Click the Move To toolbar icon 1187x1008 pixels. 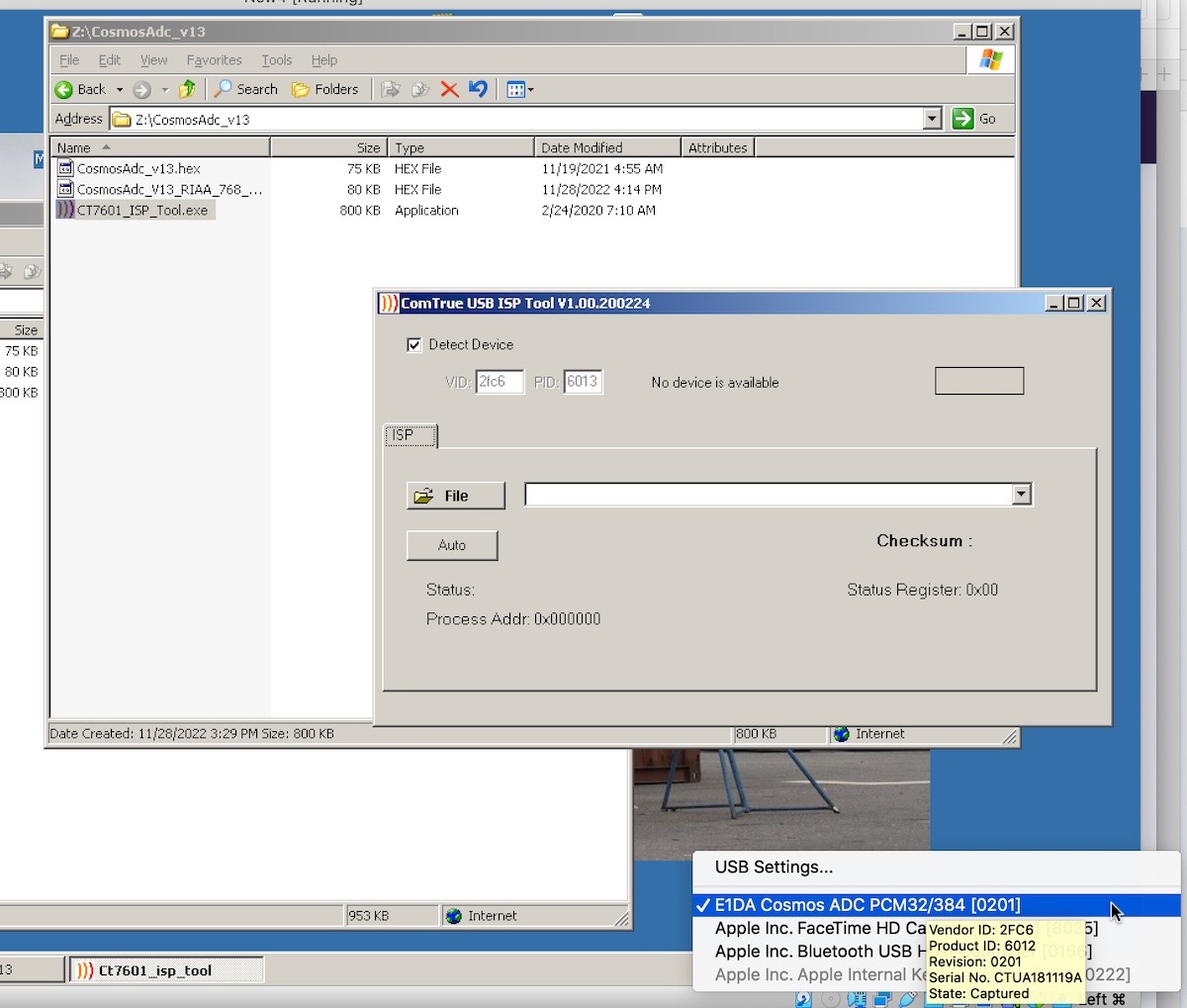tap(391, 90)
